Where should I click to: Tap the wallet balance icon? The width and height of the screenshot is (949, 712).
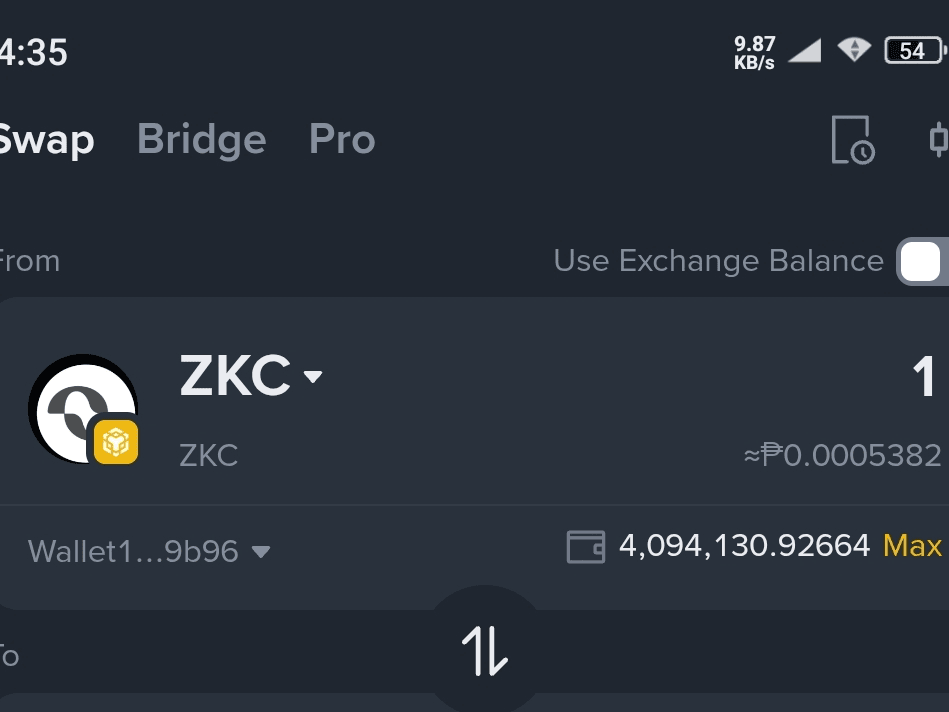[x=586, y=547]
